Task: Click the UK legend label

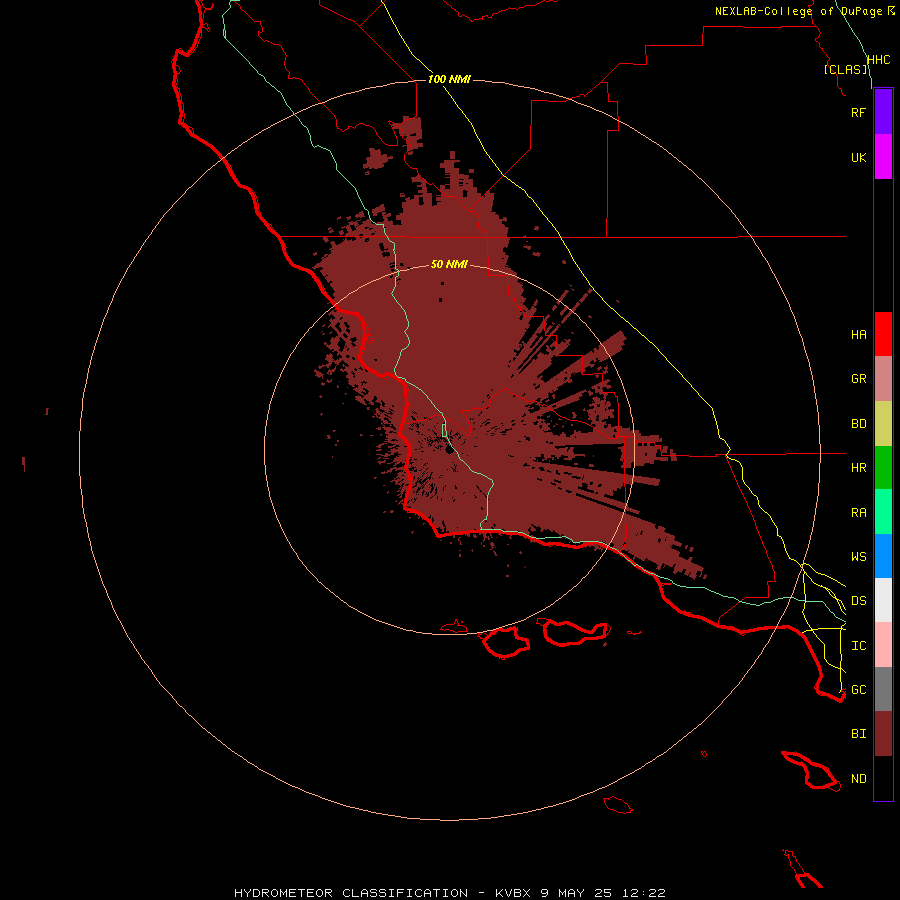Action: (858, 157)
